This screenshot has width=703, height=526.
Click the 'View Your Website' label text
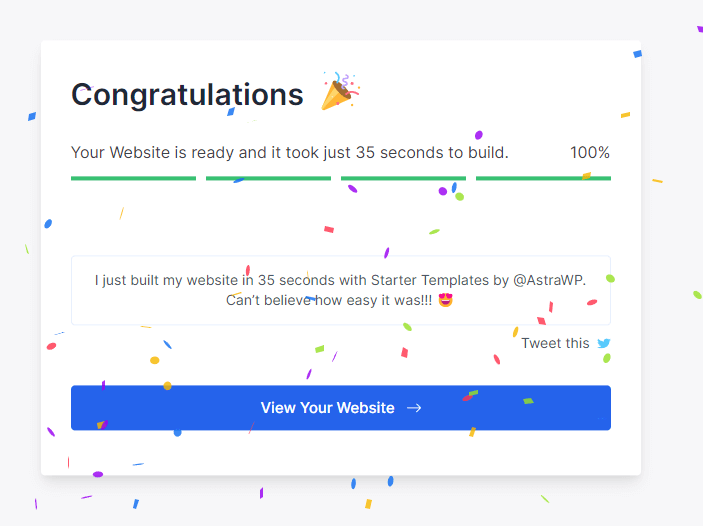[x=327, y=408]
